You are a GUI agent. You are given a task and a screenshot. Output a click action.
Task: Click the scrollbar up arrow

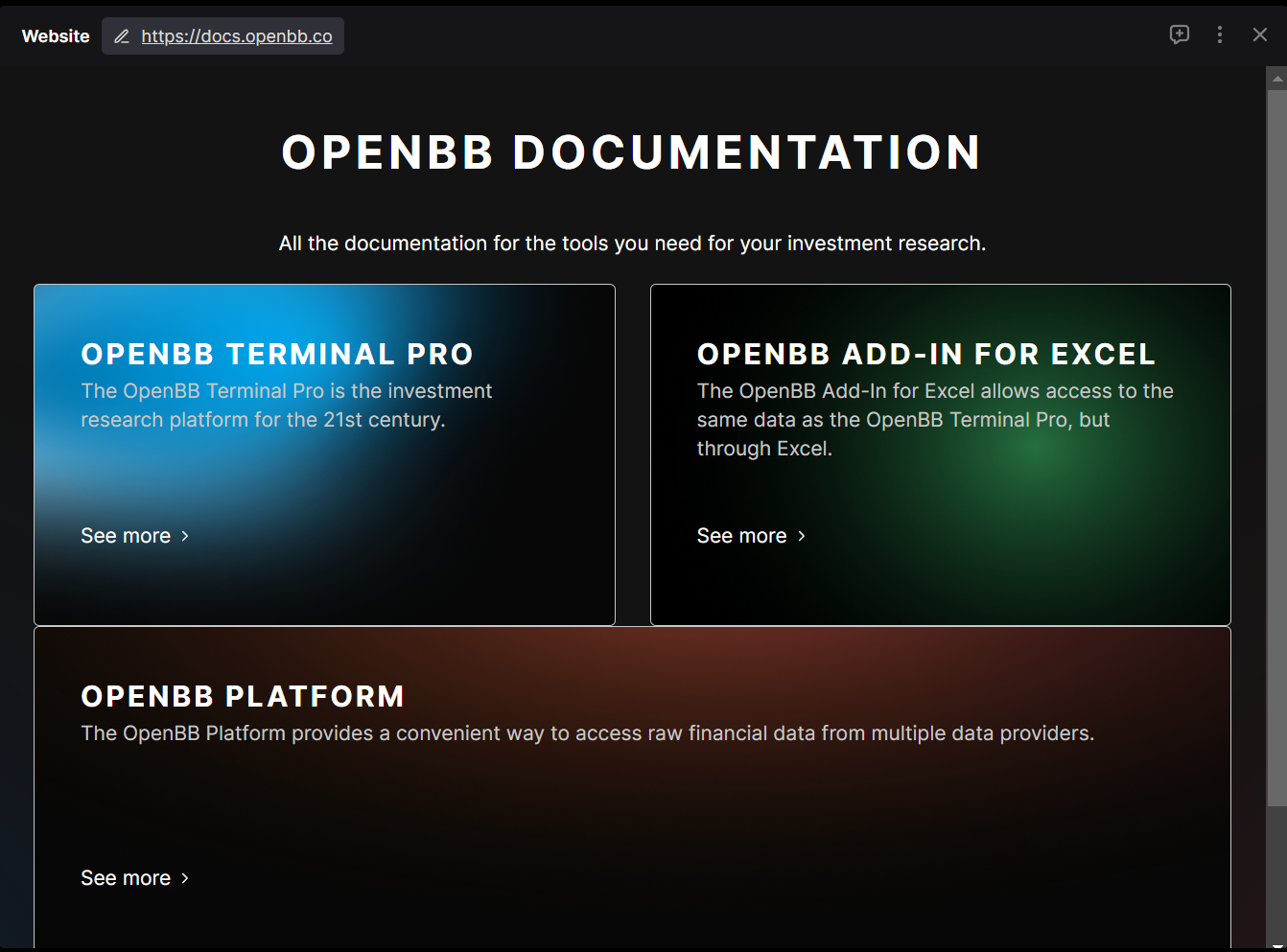(x=1276, y=79)
